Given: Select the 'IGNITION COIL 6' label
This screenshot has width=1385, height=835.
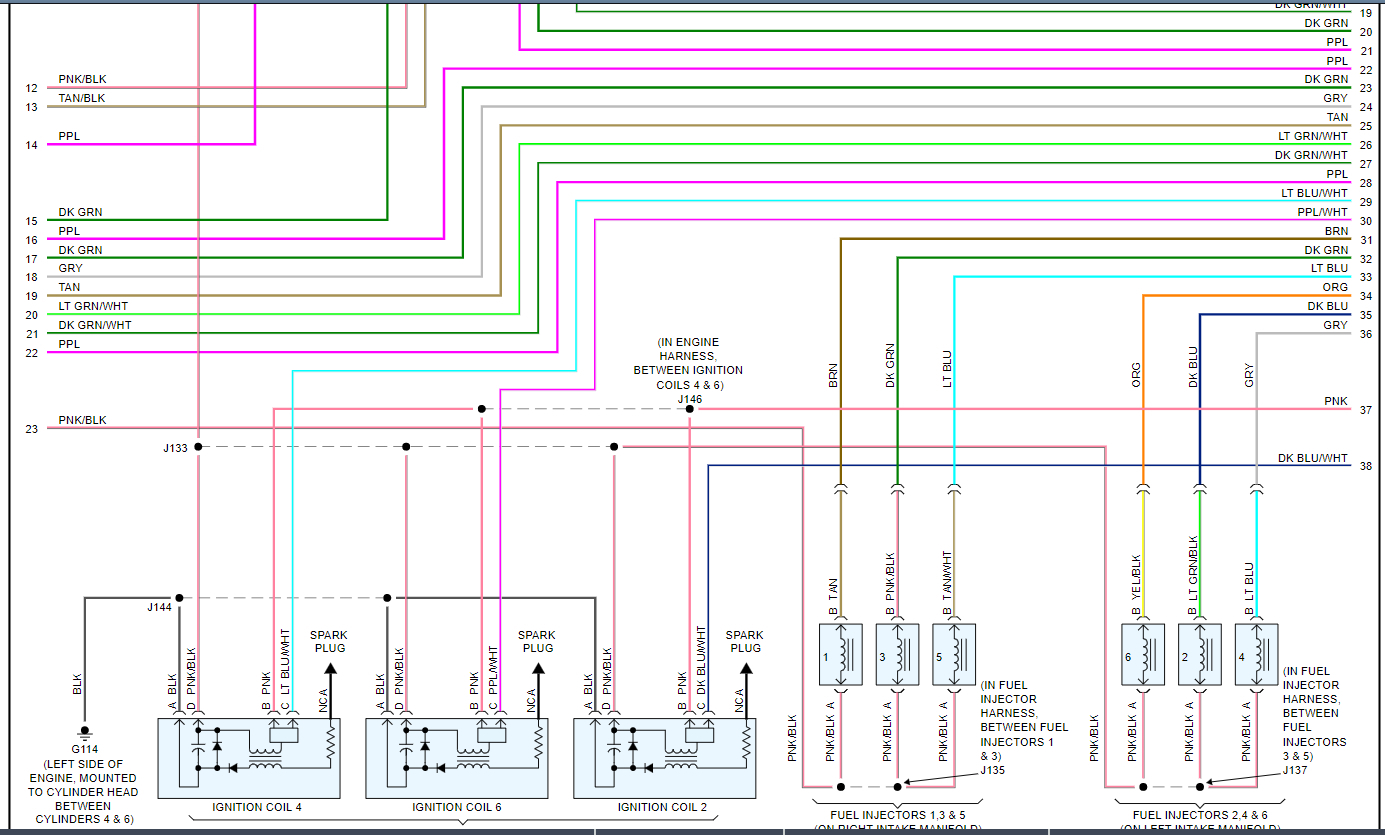Looking at the screenshot, I should point(457,807).
